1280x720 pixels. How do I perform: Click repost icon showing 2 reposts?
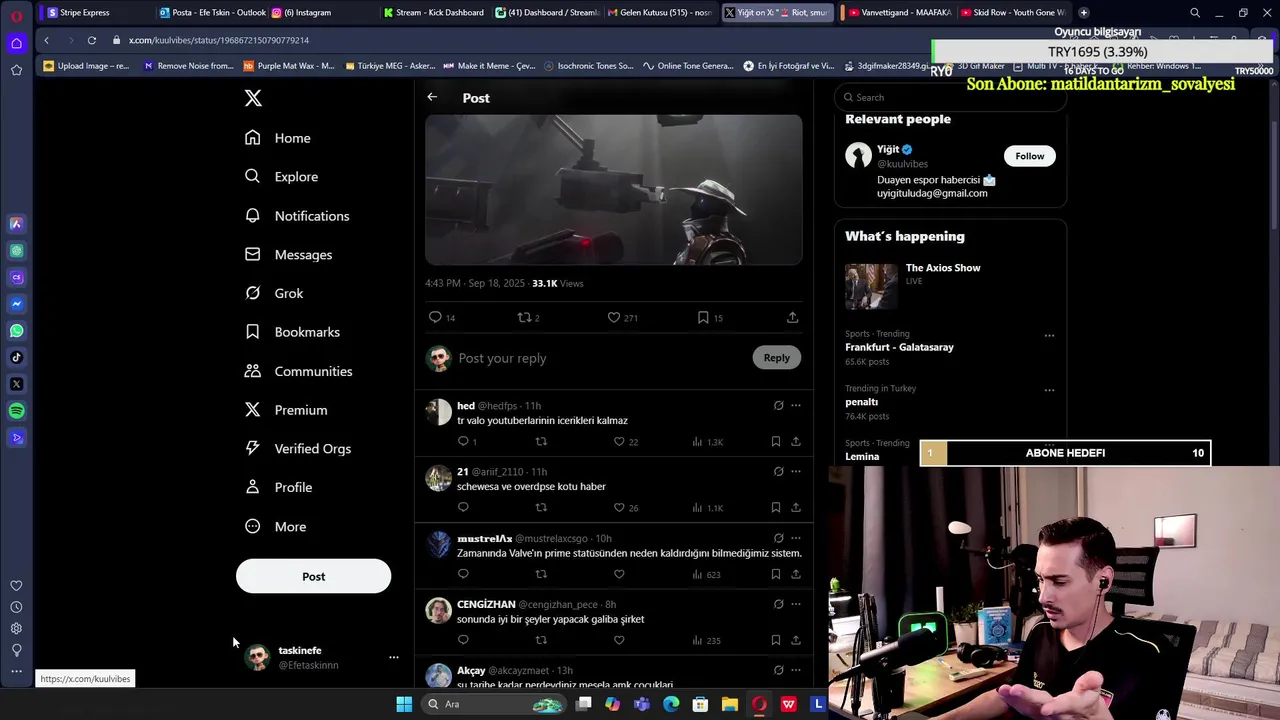(528, 317)
